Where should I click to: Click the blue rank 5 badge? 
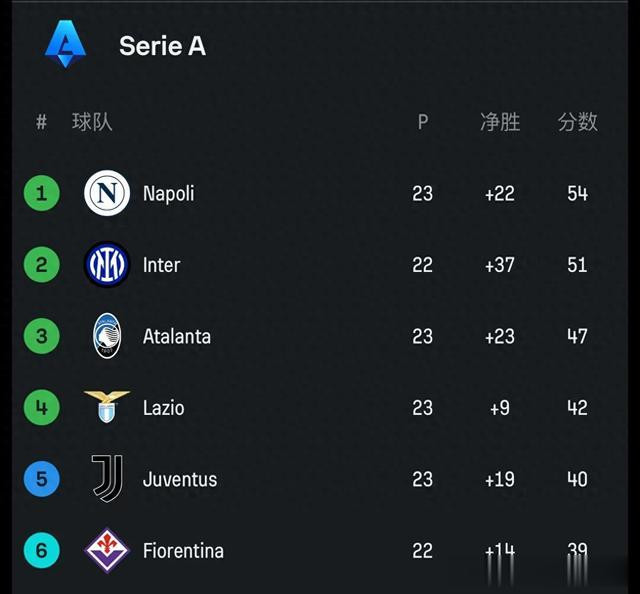pyautogui.click(x=42, y=479)
